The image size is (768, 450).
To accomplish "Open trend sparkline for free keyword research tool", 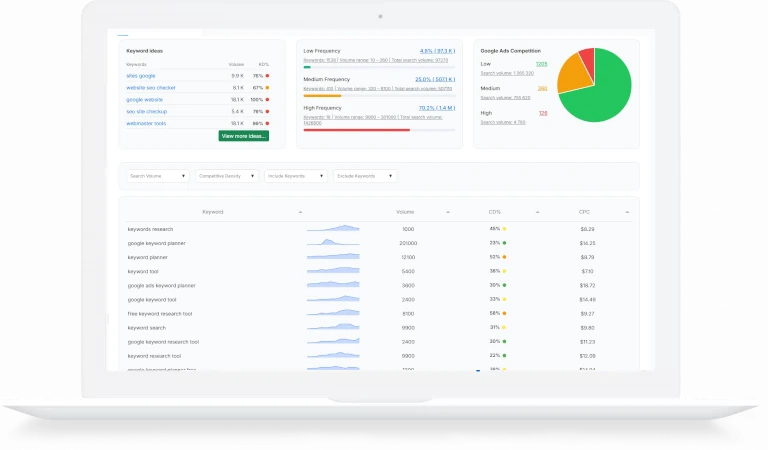I will 333,312.
